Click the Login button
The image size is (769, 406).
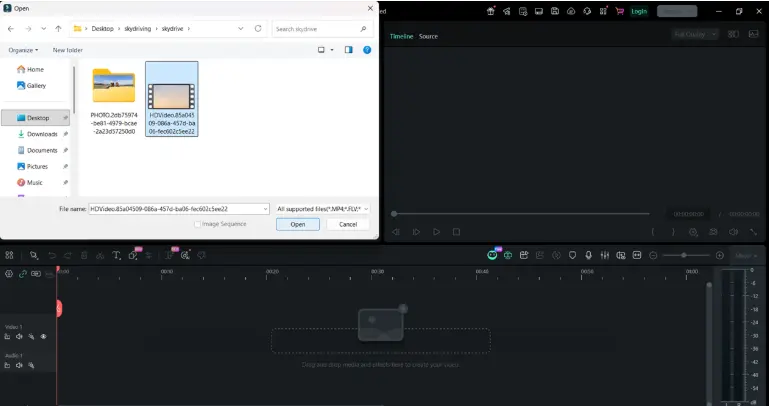point(639,11)
